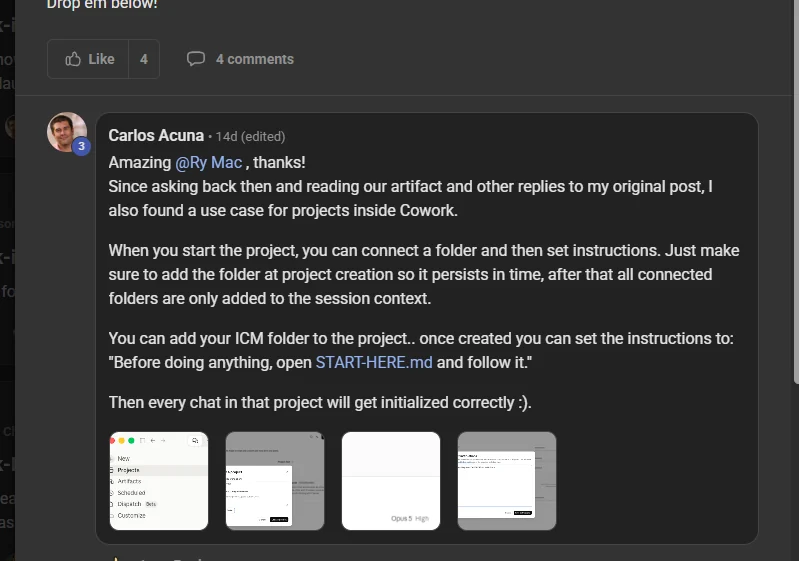Open the START-HERE.md link

tap(374, 362)
